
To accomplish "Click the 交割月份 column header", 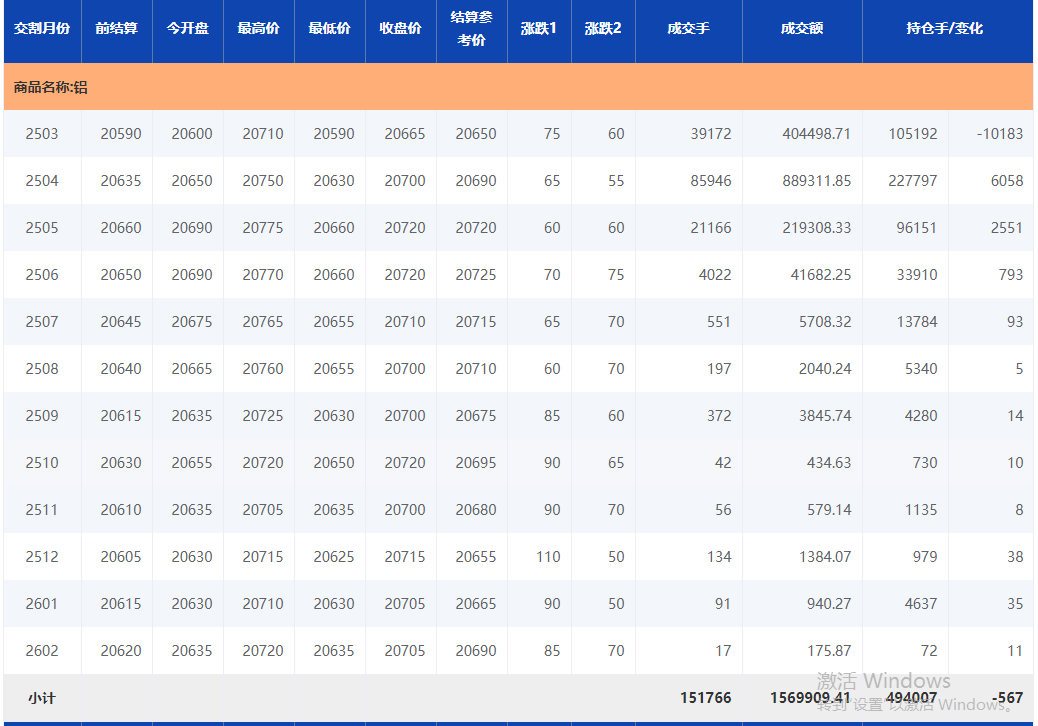I will pyautogui.click(x=42, y=29).
